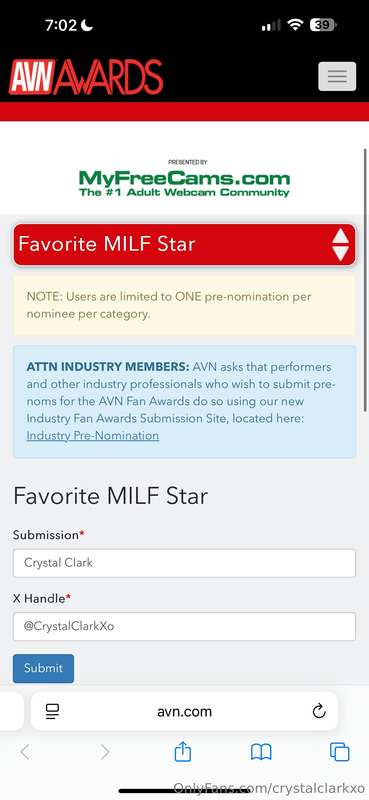Viewport: 369px width, 800px height.
Task: Tap the MyFreeCams.com sponsor banner
Action: 184,179
